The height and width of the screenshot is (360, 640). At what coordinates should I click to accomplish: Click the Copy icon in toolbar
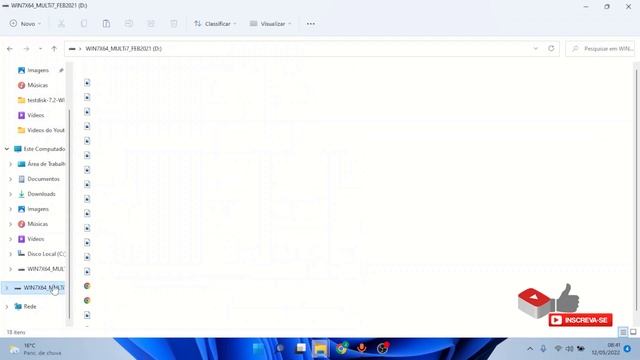(x=84, y=24)
